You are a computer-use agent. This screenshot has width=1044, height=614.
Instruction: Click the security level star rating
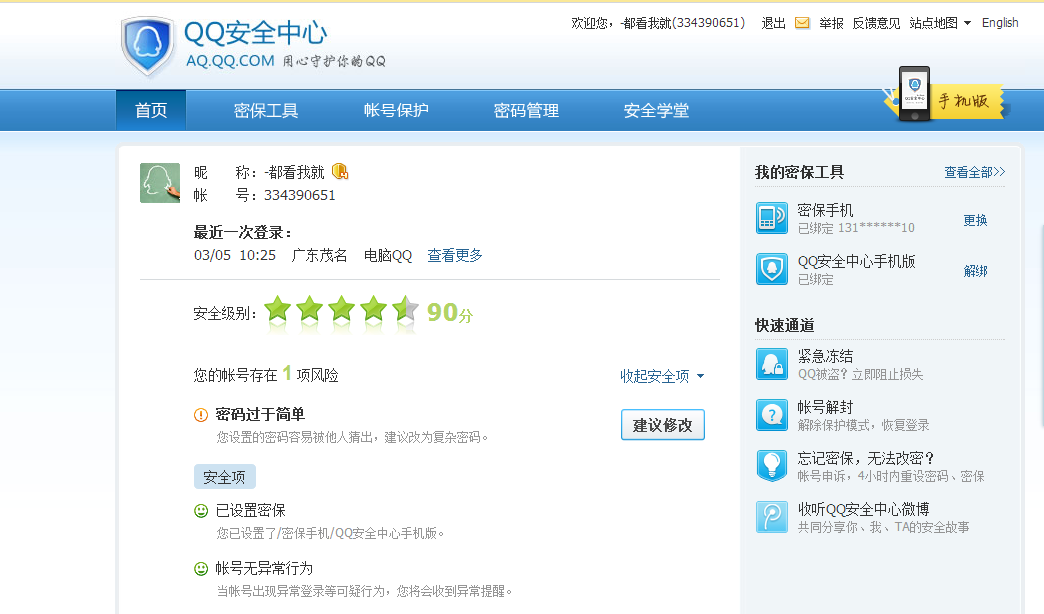pos(342,311)
